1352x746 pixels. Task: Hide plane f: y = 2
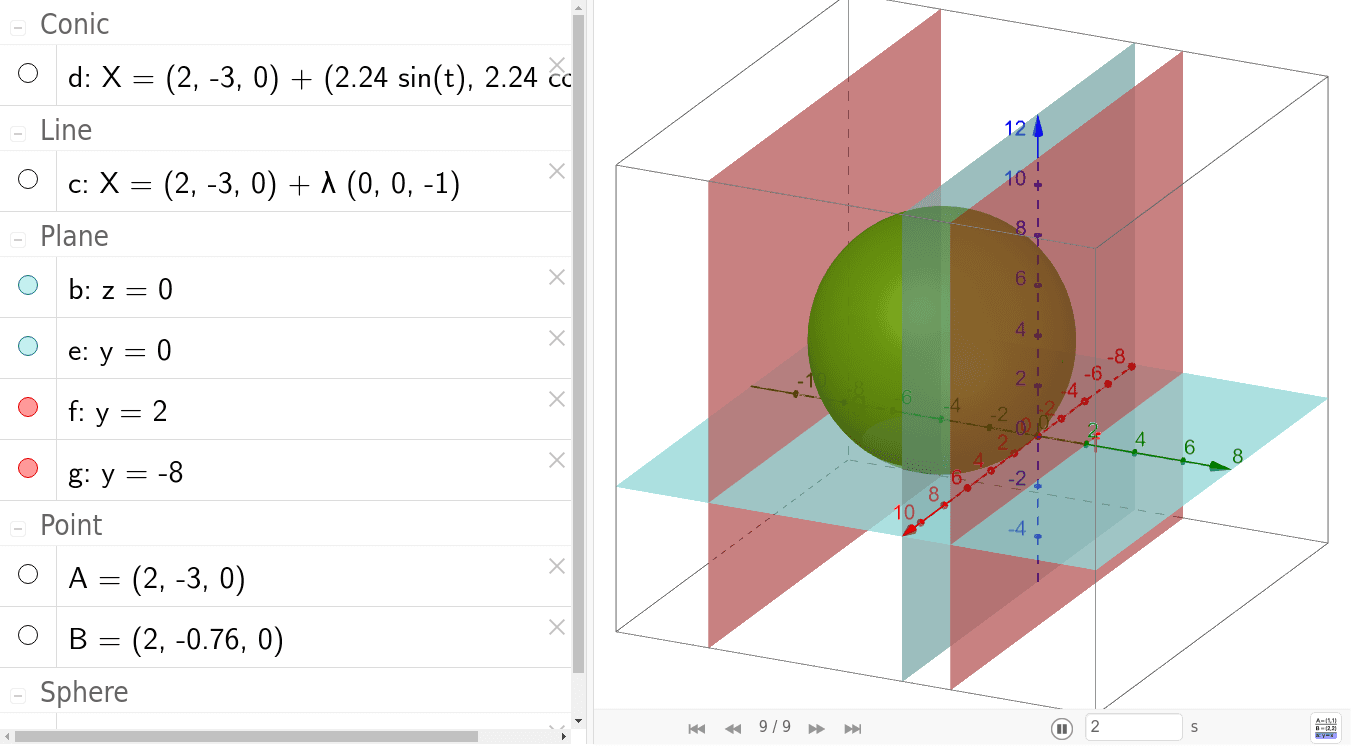(28, 407)
